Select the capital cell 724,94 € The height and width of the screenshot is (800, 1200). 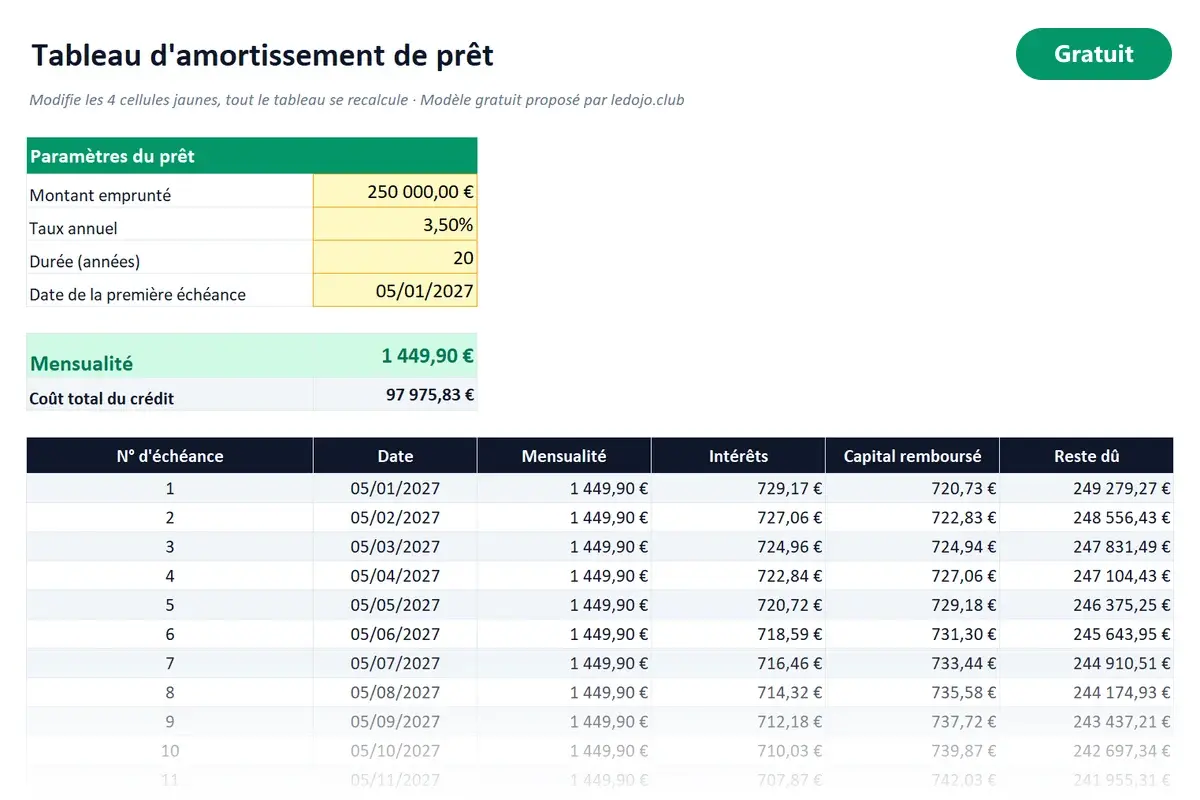tap(912, 546)
